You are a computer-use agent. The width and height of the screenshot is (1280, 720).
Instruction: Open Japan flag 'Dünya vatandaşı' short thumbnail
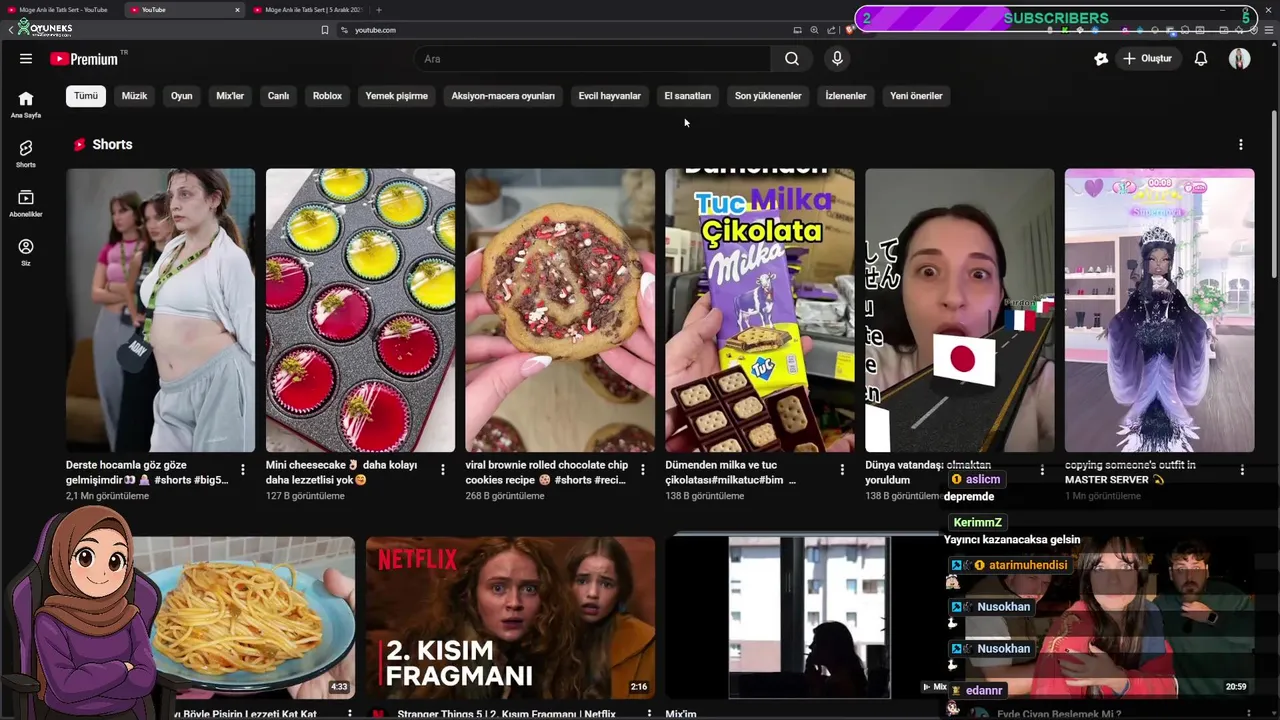[x=960, y=310]
